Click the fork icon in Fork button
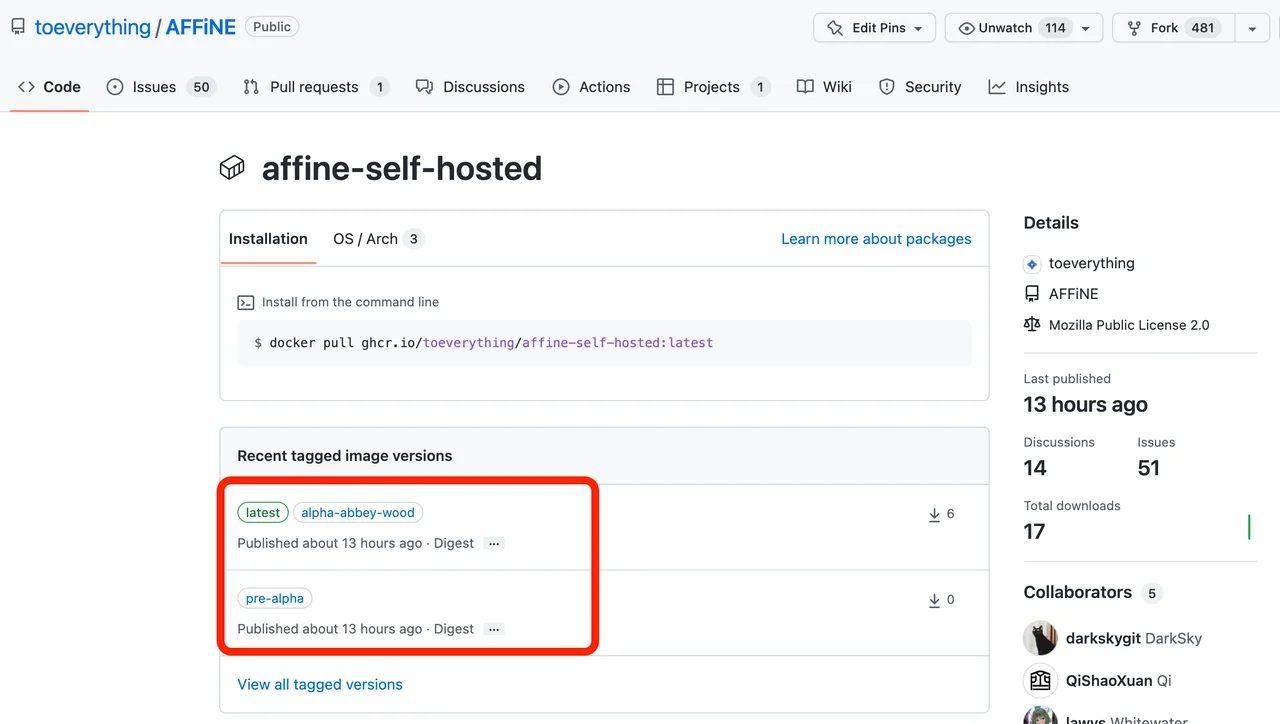 pyautogui.click(x=1134, y=28)
